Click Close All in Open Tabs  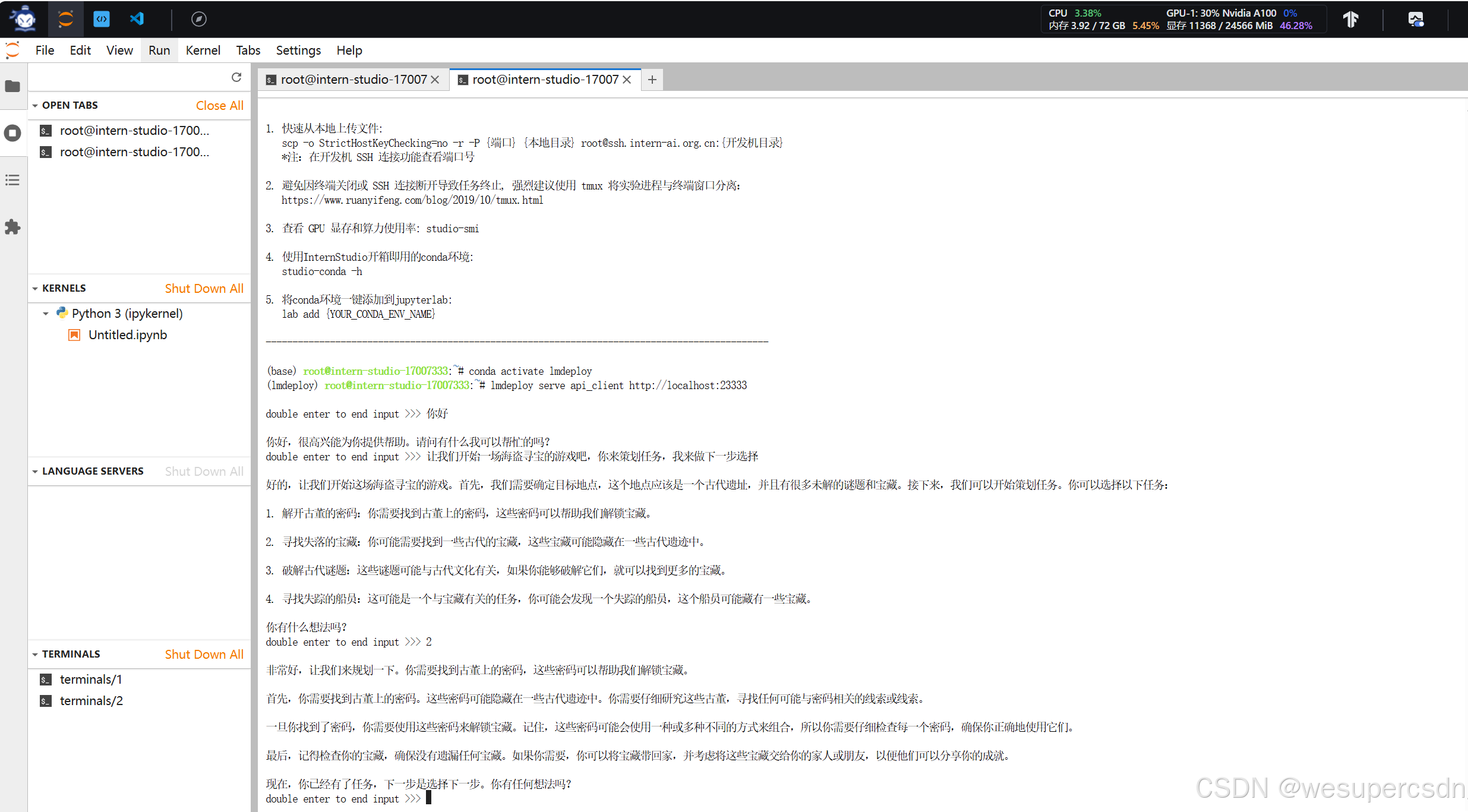coord(219,106)
